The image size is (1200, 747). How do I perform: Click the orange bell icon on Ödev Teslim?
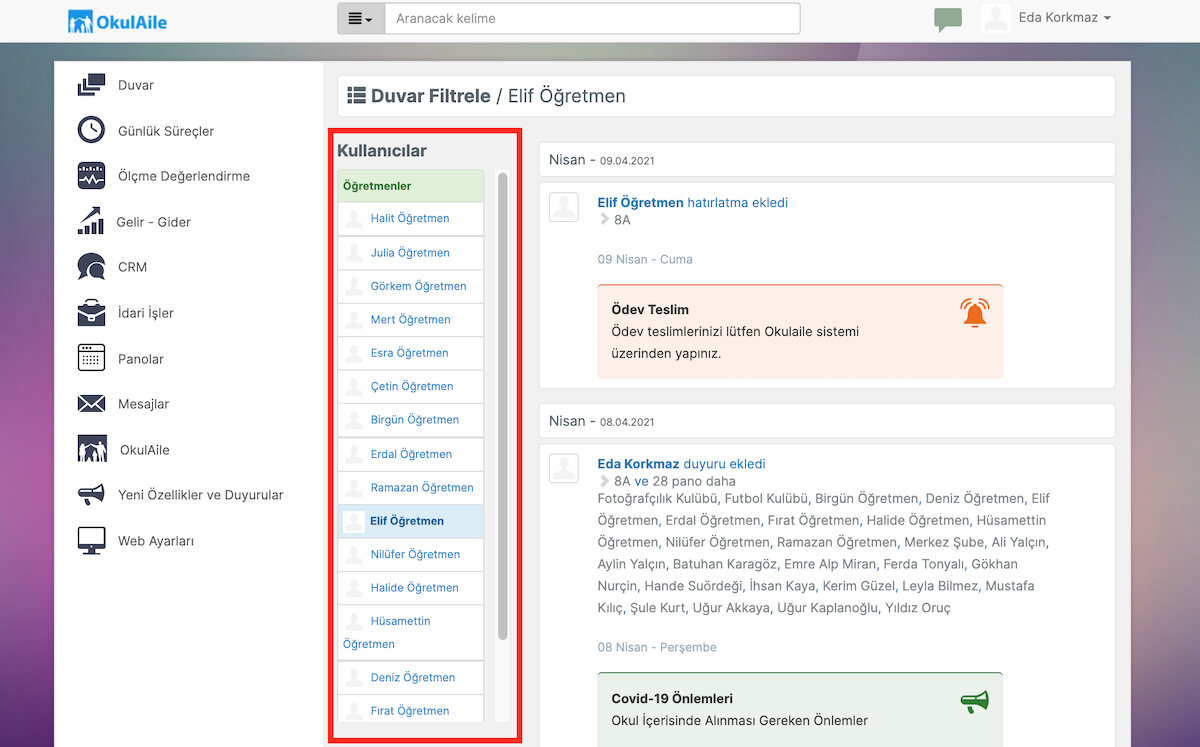(975, 313)
